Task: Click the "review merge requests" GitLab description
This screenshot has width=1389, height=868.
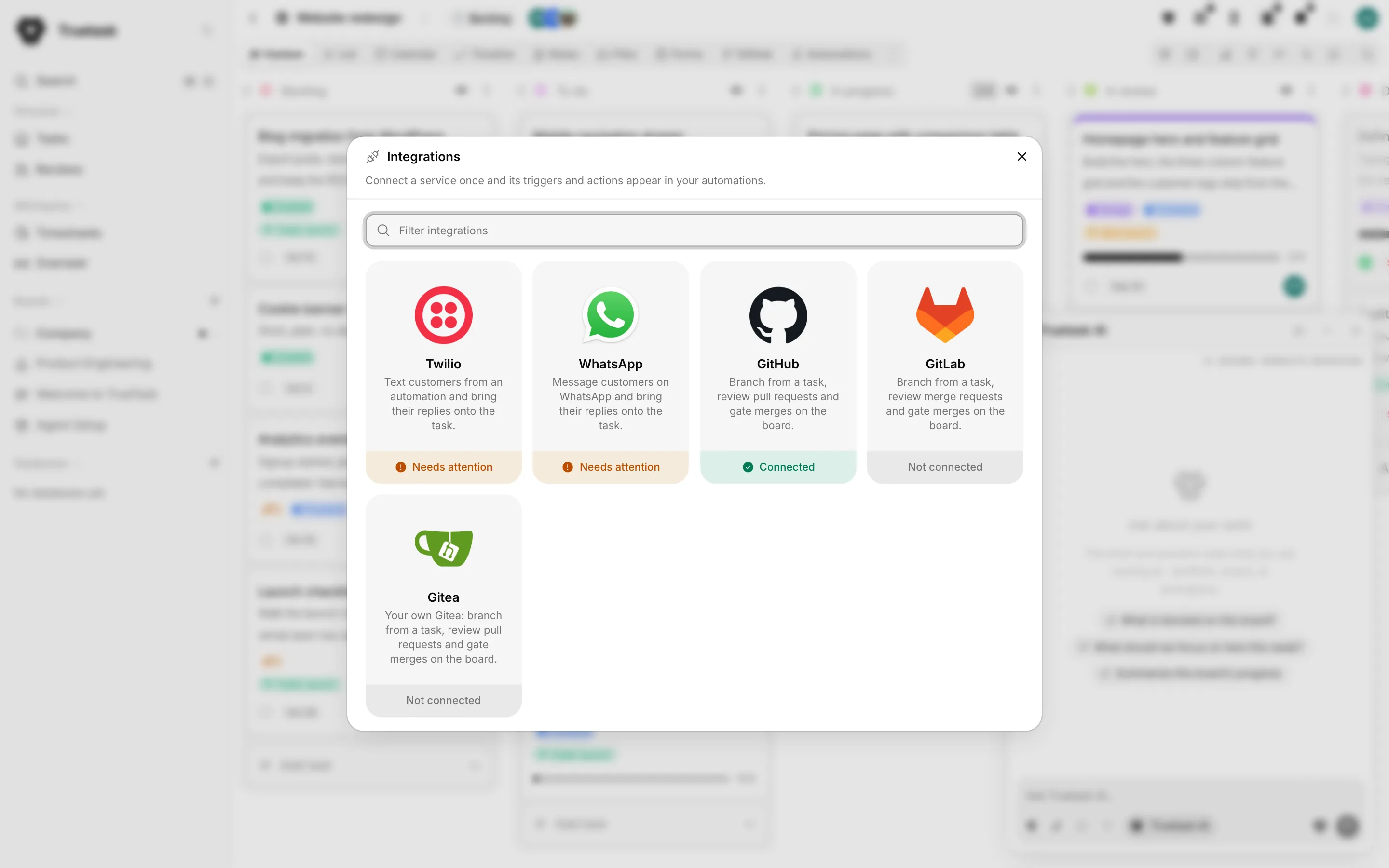Action: click(945, 404)
